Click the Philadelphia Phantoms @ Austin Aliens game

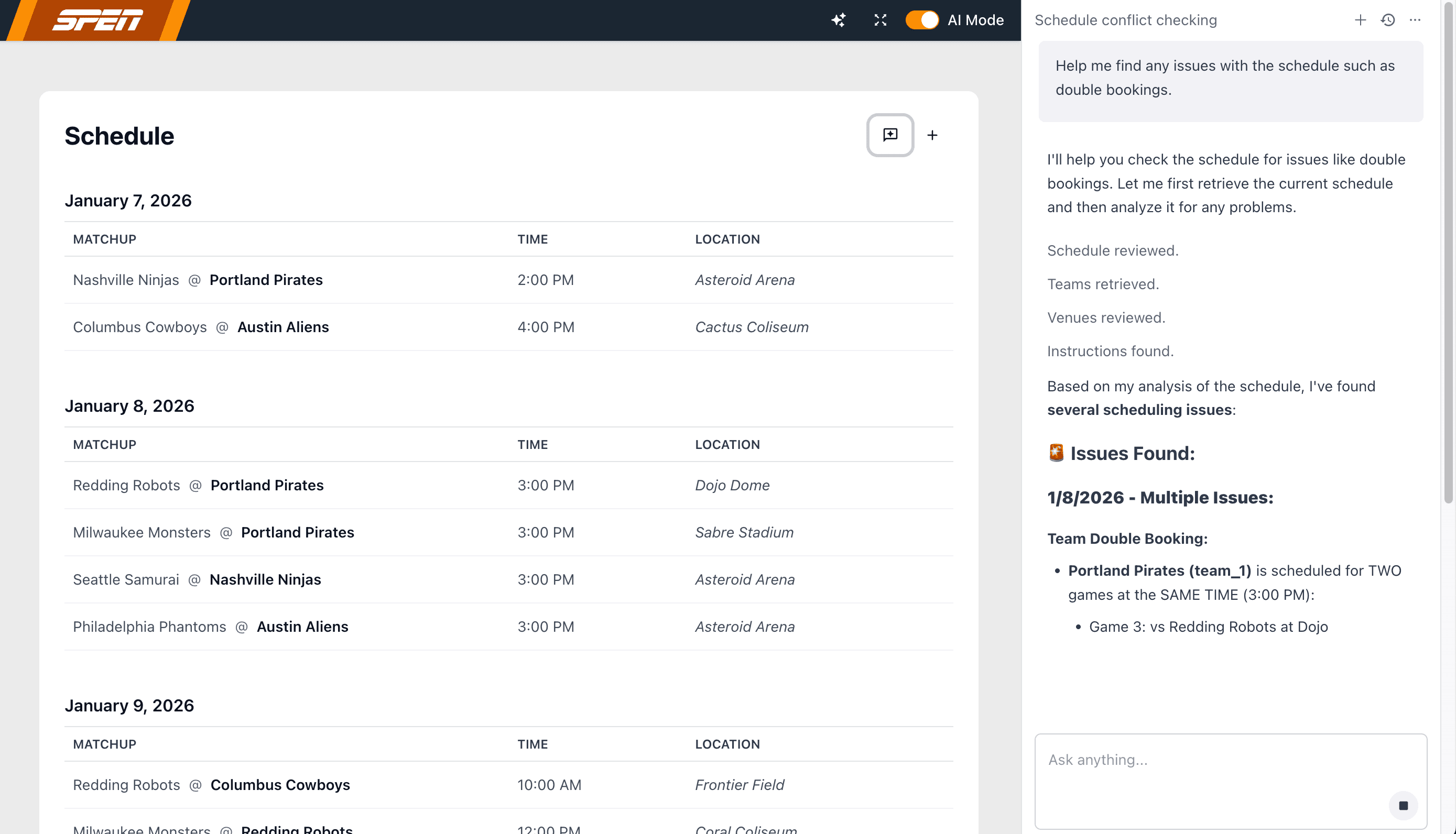click(x=210, y=627)
